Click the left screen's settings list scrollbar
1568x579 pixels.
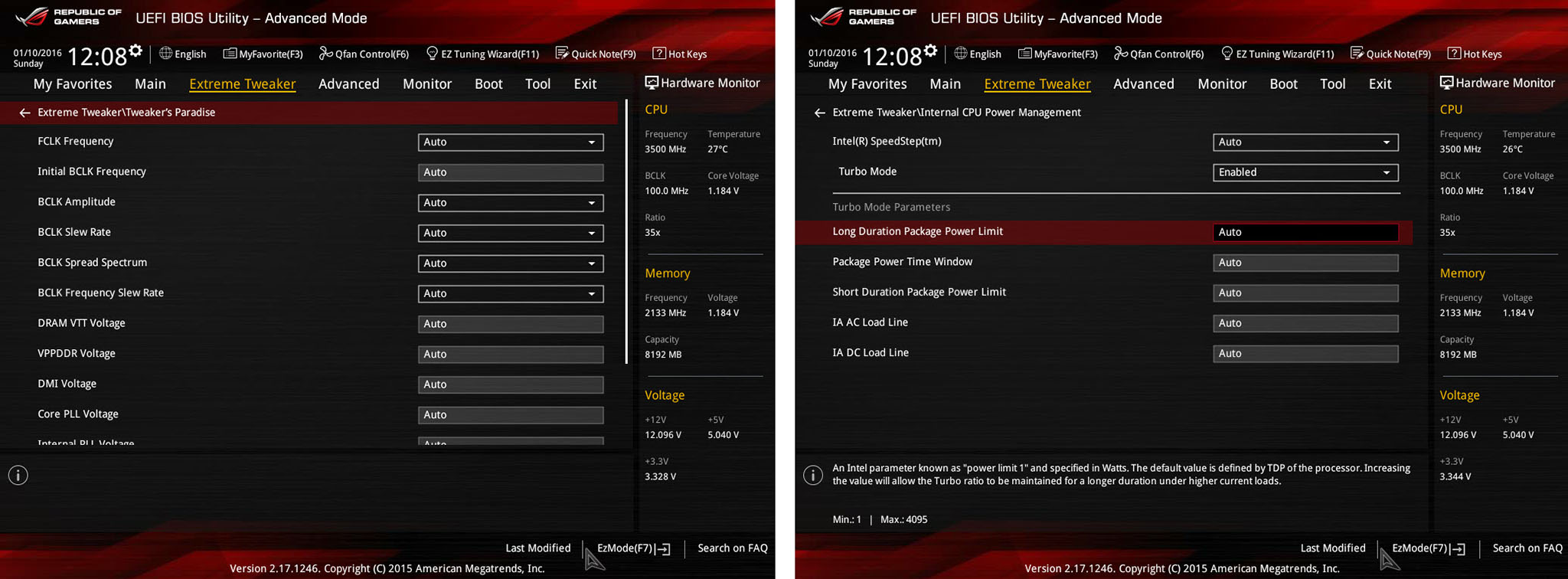click(626, 231)
